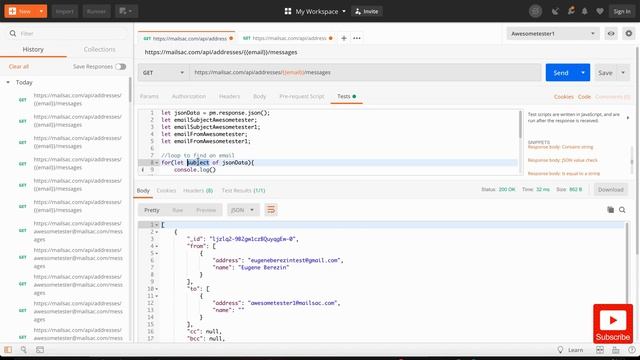
Task: Collapse the response JSON line 2 fold arrow
Action: 157,232
